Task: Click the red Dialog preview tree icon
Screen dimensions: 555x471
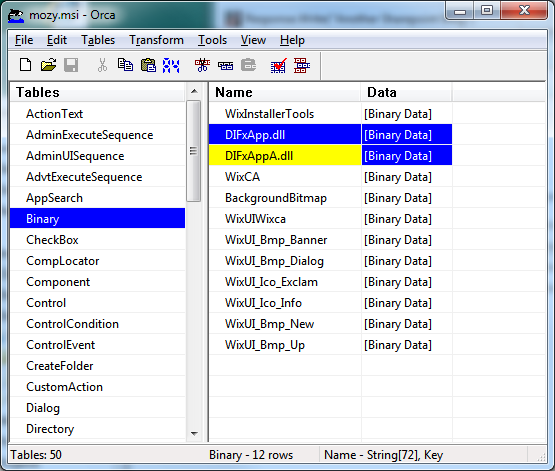Action: coord(302,65)
